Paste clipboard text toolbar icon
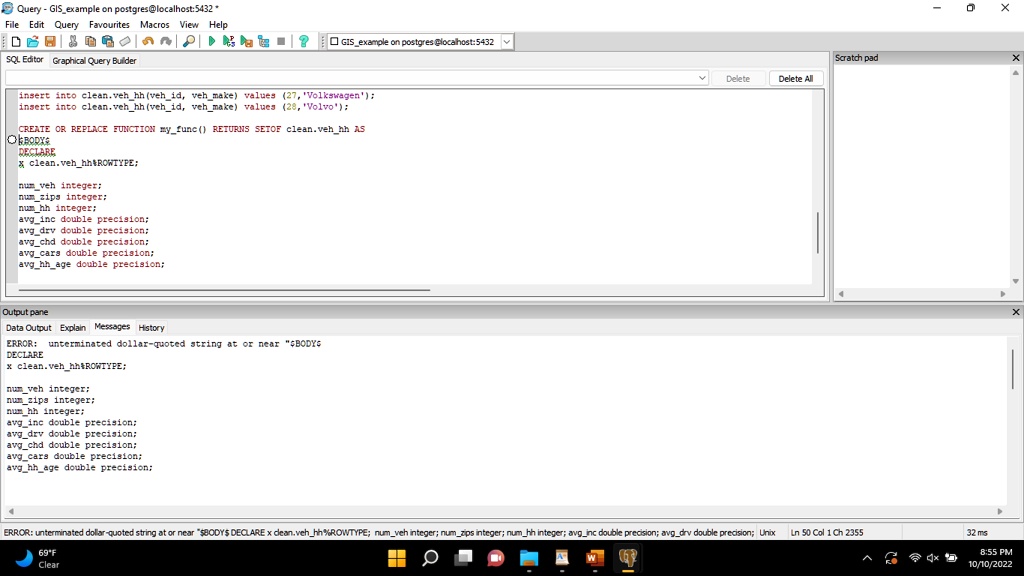 (108, 42)
